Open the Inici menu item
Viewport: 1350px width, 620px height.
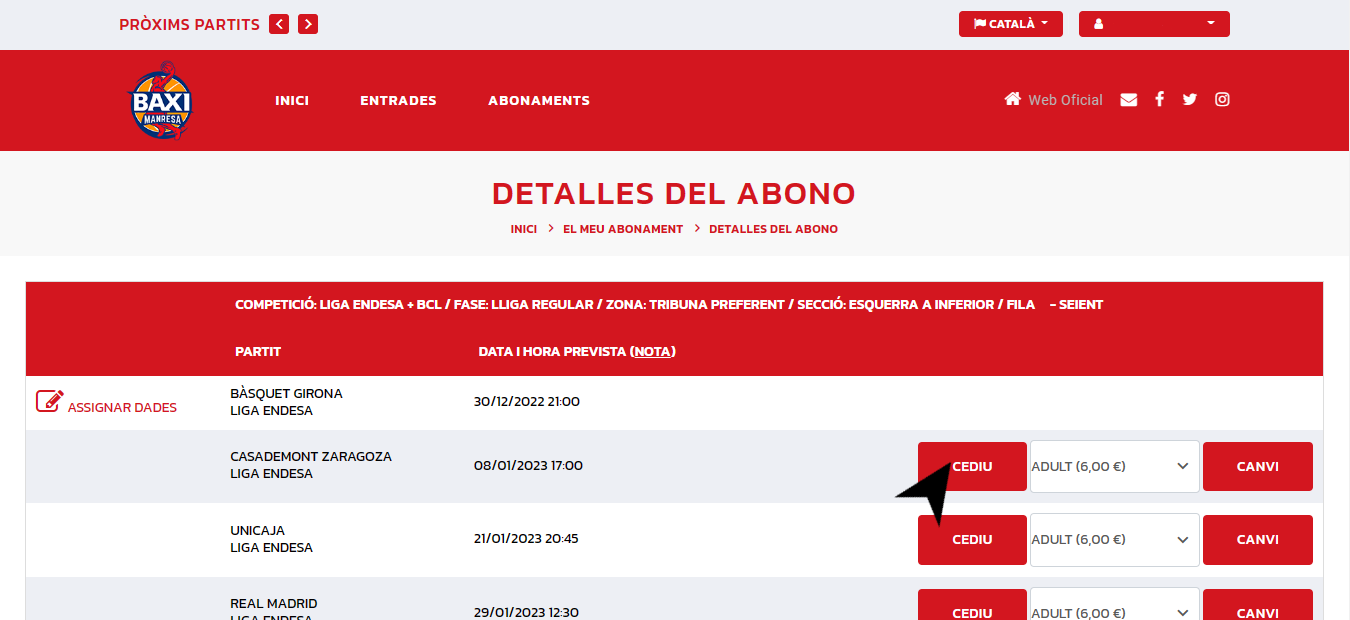point(292,100)
